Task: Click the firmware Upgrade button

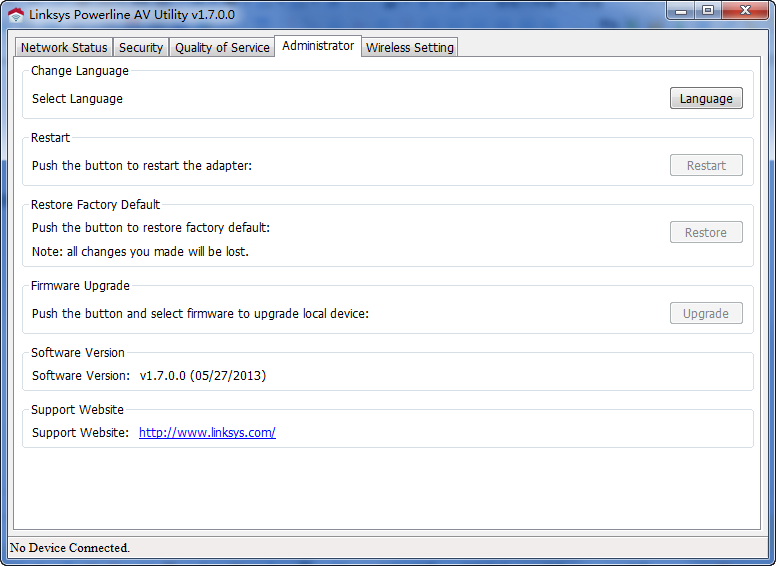Action: point(706,313)
